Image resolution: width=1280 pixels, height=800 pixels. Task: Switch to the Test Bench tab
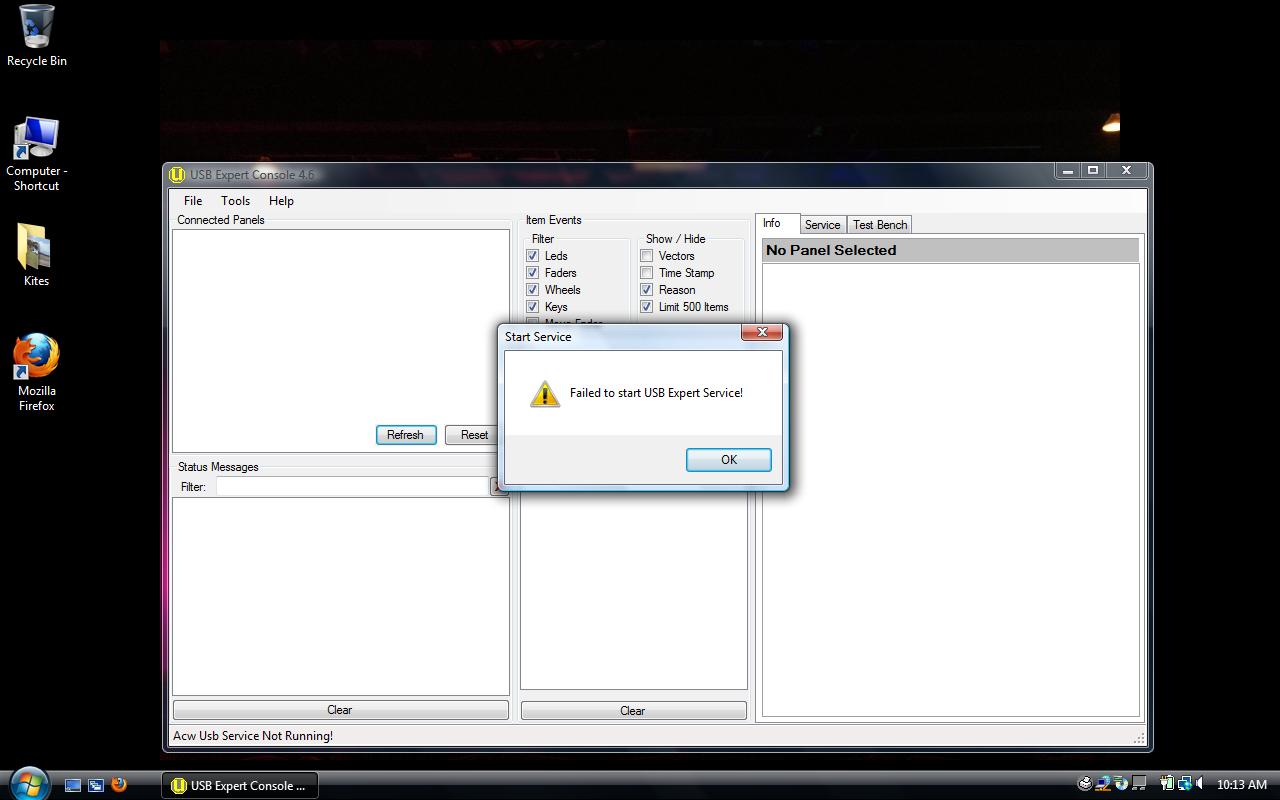(880, 225)
